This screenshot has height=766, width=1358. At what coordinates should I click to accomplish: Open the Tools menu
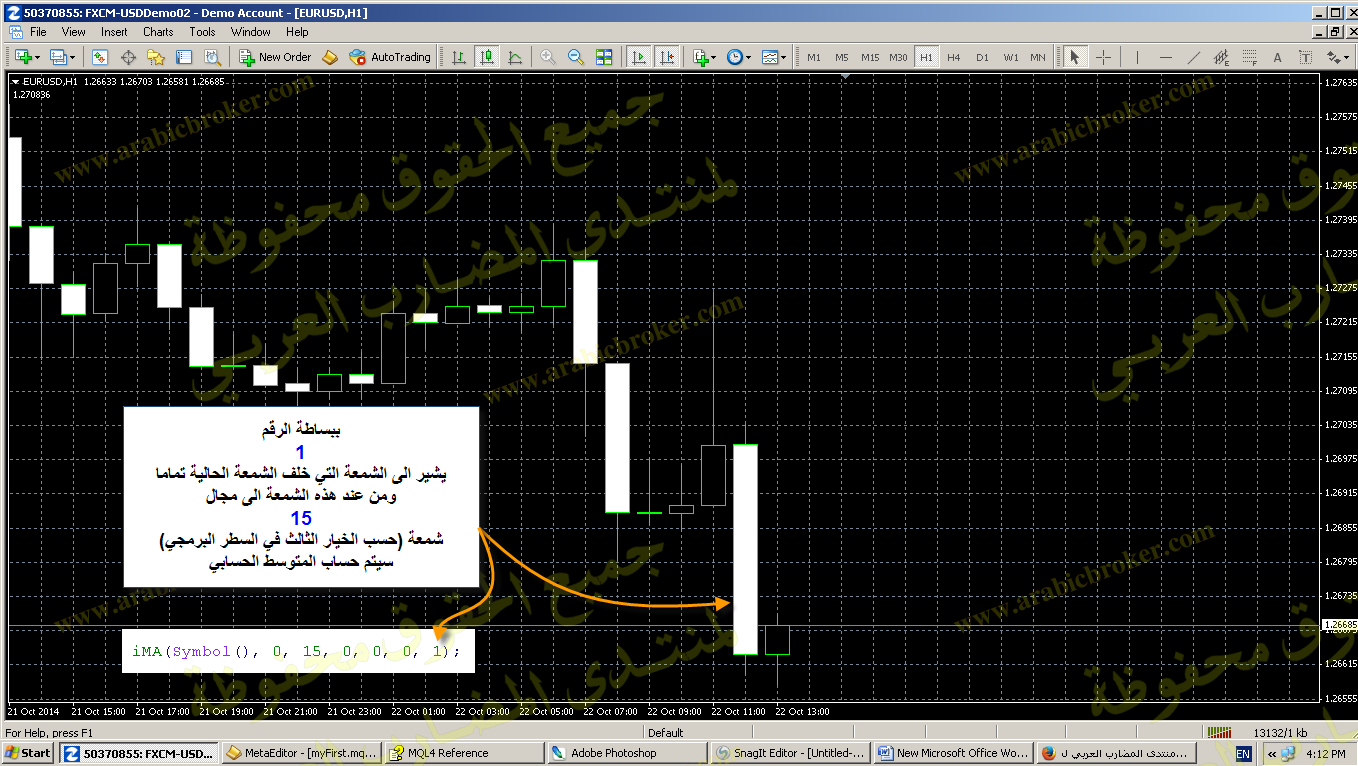tap(202, 32)
